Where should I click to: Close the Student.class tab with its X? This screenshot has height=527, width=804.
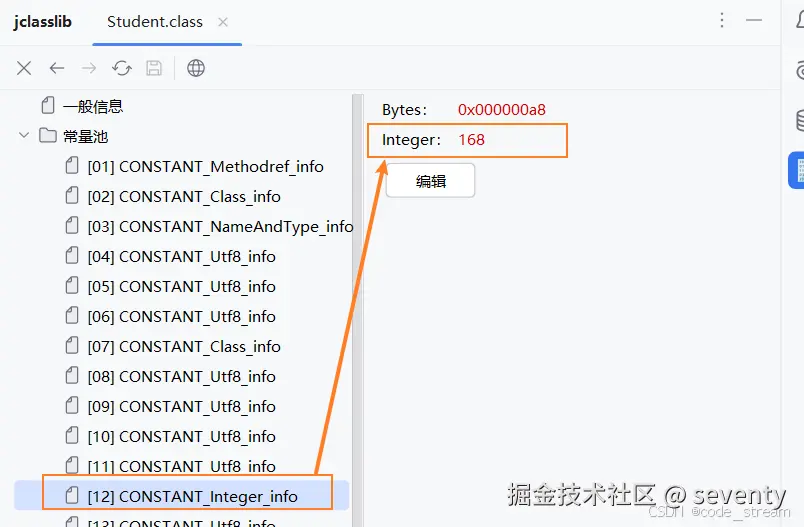[223, 22]
